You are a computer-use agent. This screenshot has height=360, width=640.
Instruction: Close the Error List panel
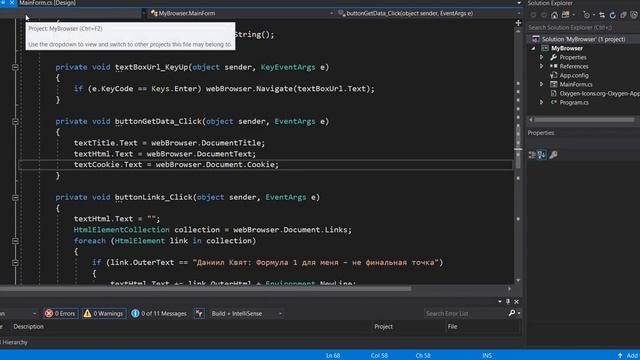coord(516,301)
